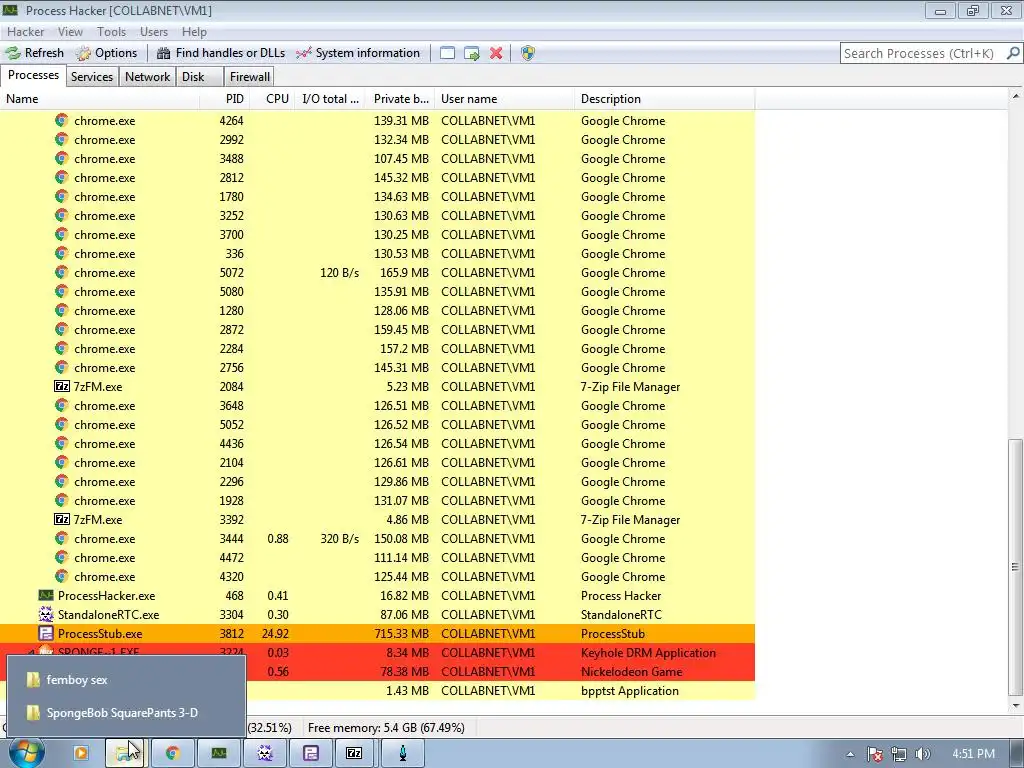Click the volume speaker tray icon
This screenshot has width=1024, height=768.
pos(922,754)
